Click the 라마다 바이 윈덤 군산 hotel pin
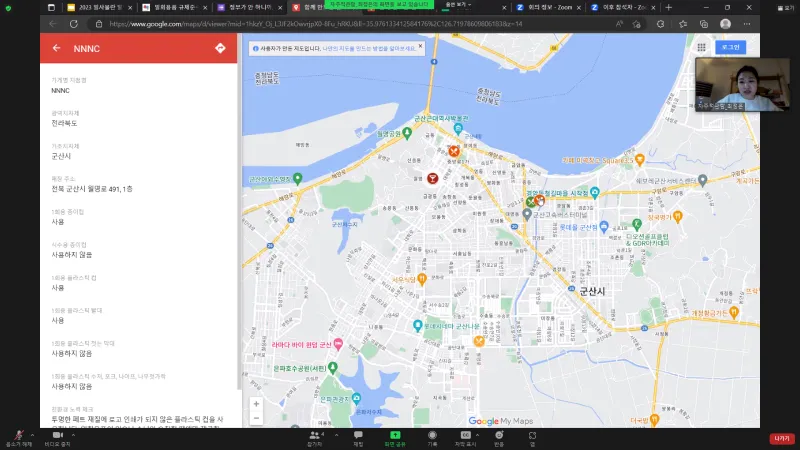This screenshot has height=450, width=800. point(338,344)
